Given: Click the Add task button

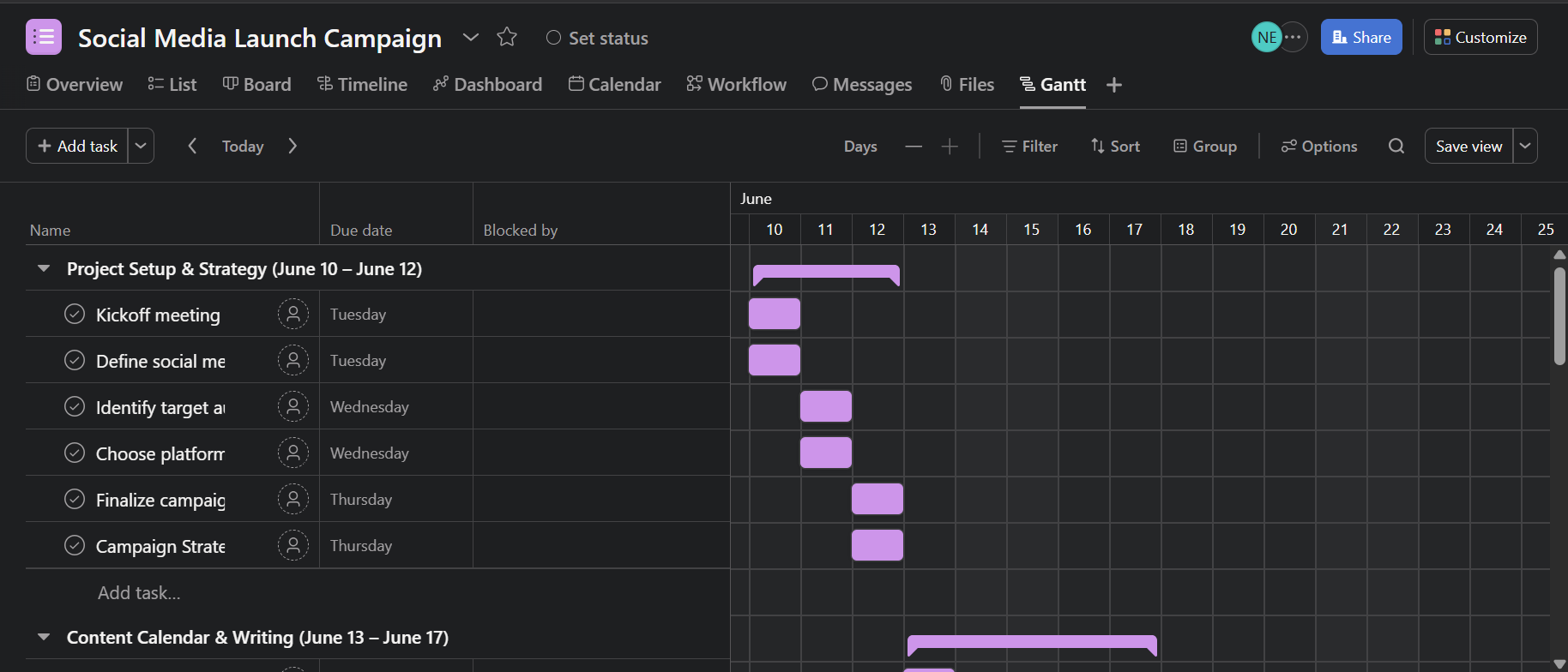Looking at the screenshot, I should pyautogui.click(x=77, y=146).
